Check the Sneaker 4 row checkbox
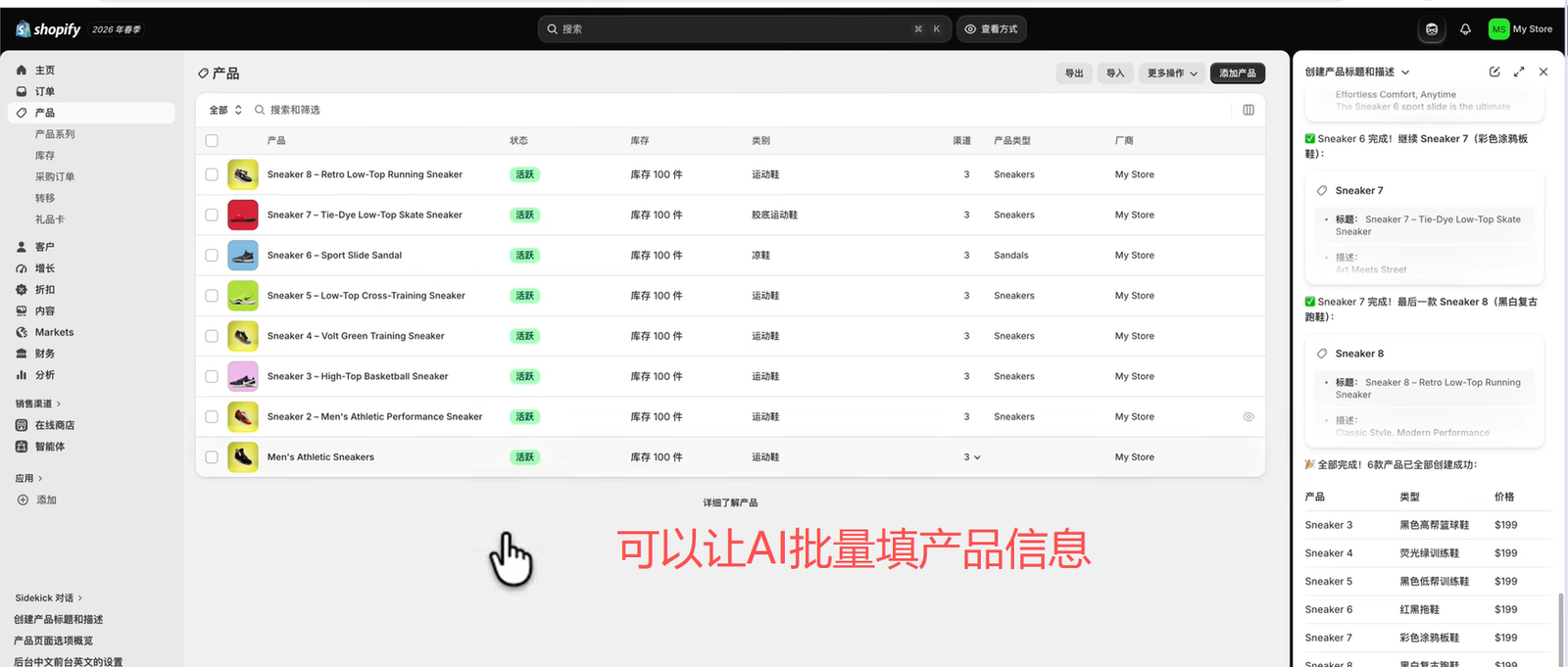 (212, 336)
